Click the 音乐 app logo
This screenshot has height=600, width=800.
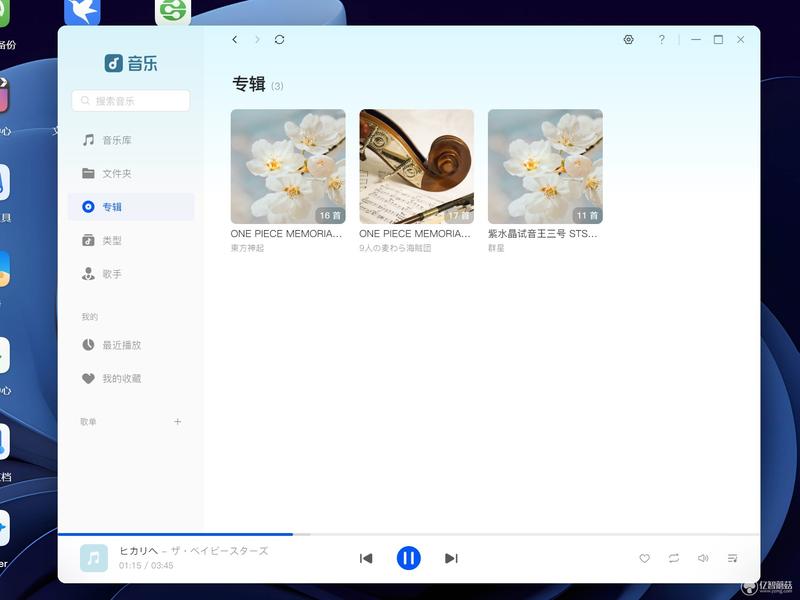(131, 63)
